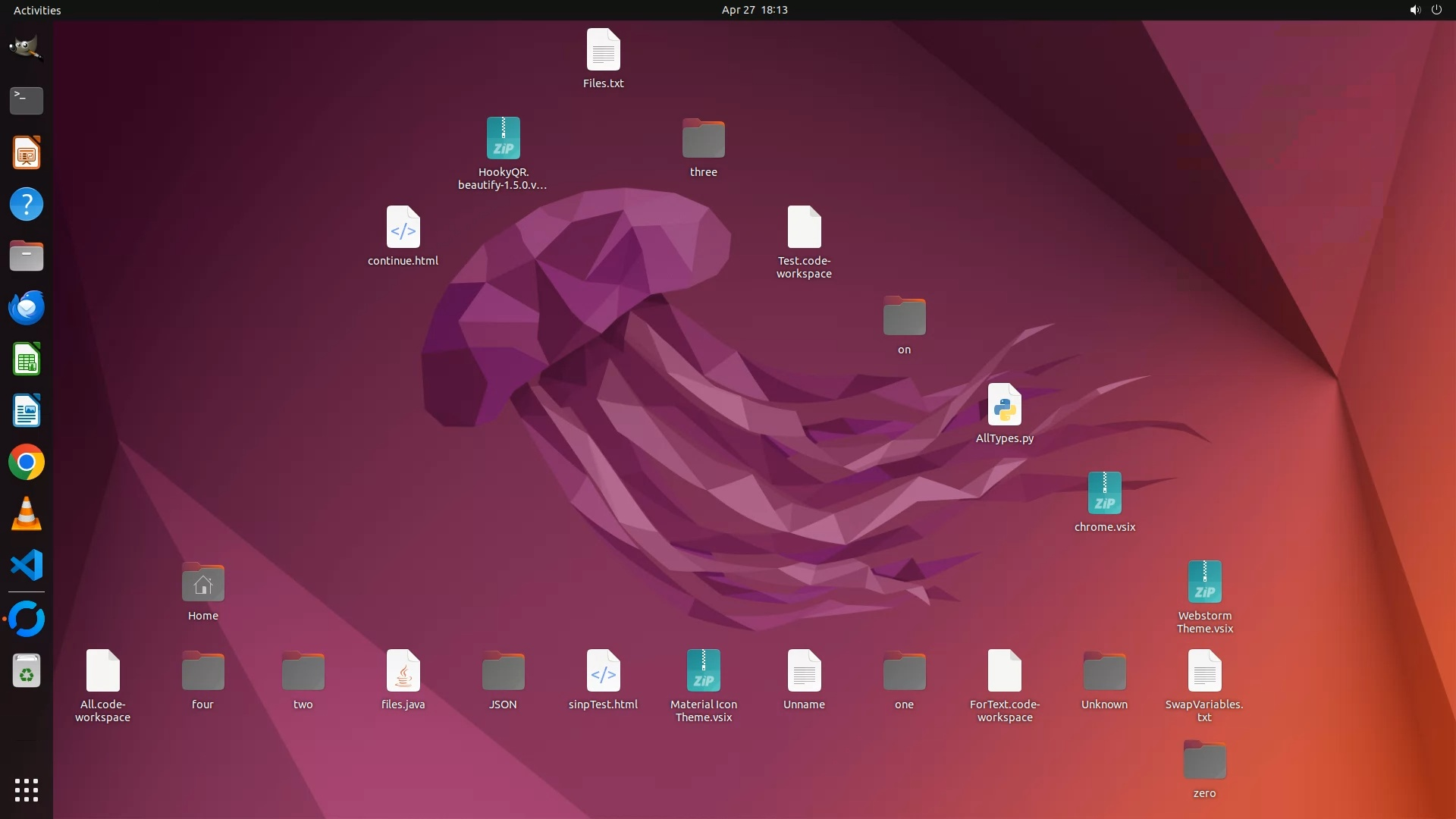The height and width of the screenshot is (819, 1456).
Task: Open Trash in the dock
Action: [26, 672]
